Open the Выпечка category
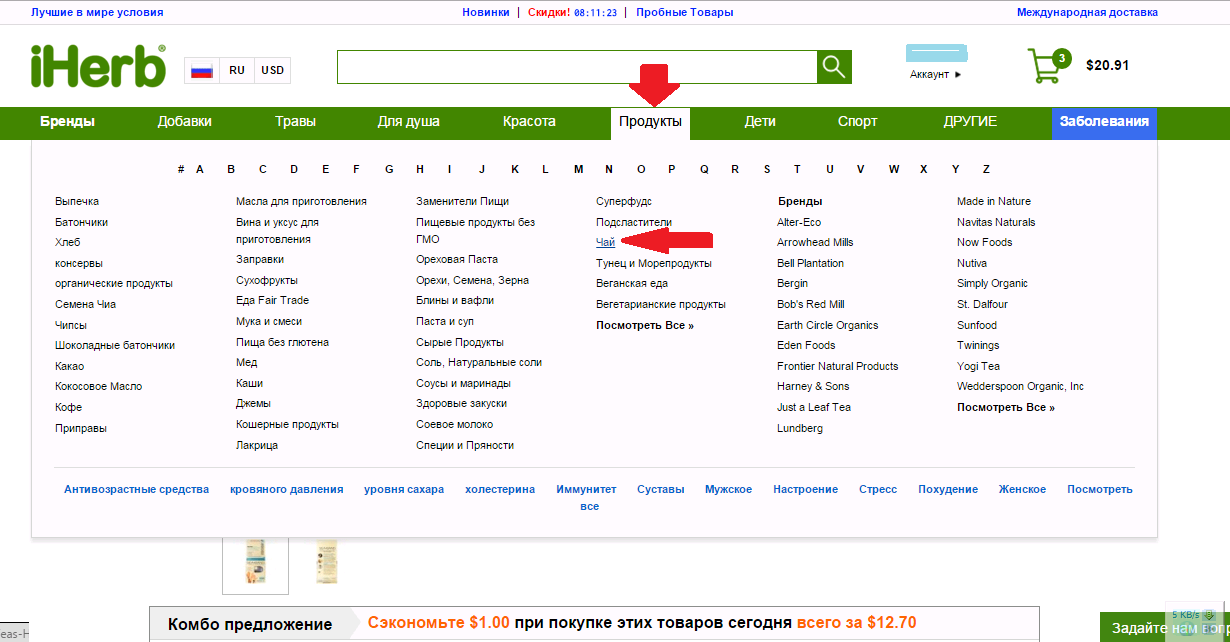Screen dimensions: 1230x642 point(77,201)
